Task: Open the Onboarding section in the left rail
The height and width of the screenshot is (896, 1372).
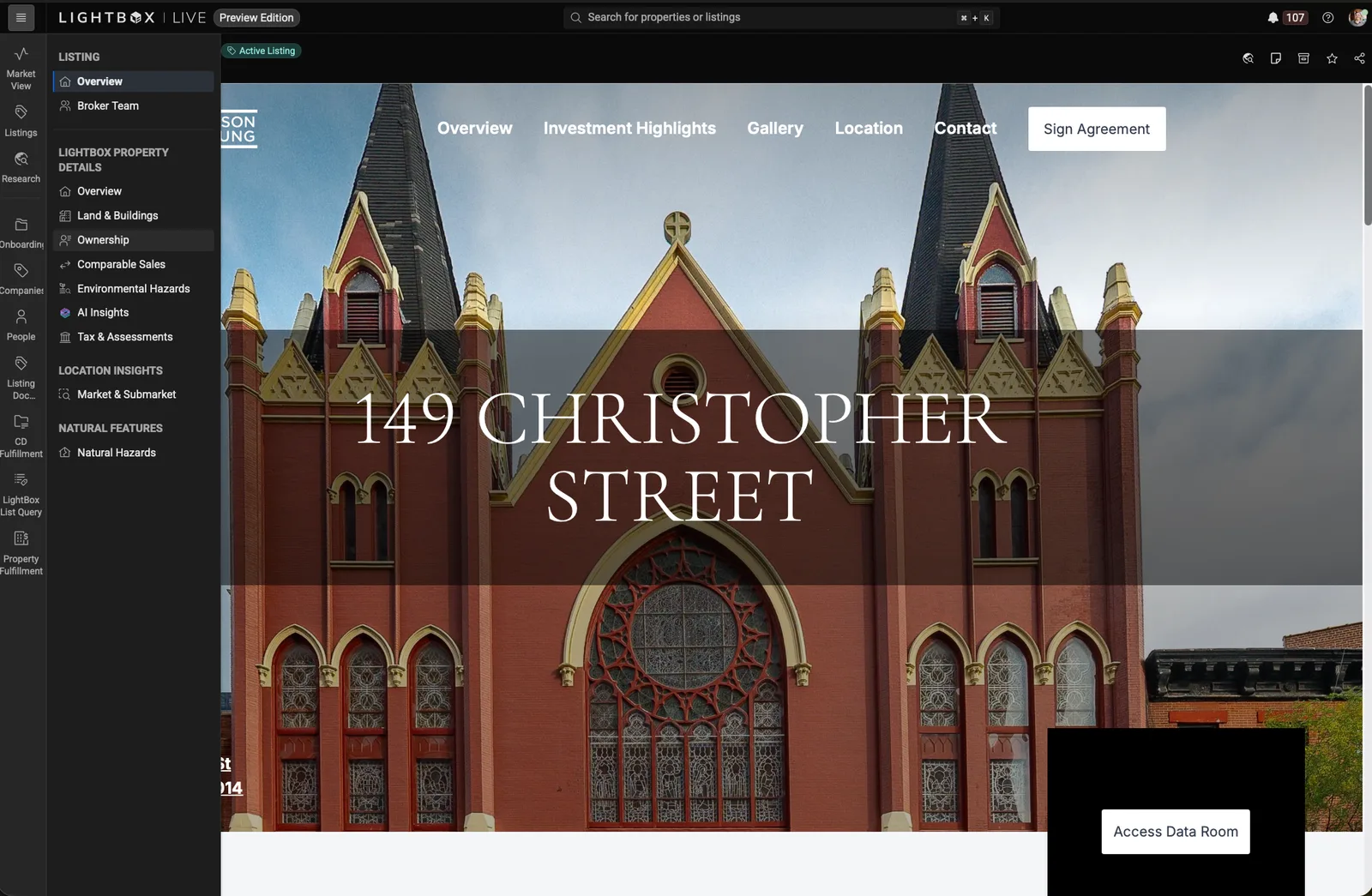Action: 21,233
